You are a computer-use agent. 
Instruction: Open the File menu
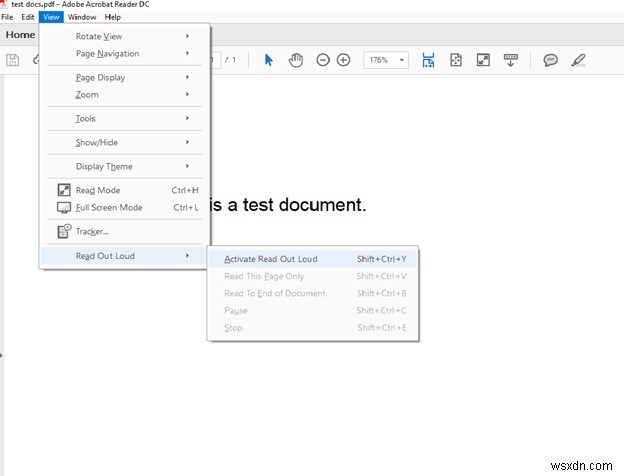pos(7,17)
